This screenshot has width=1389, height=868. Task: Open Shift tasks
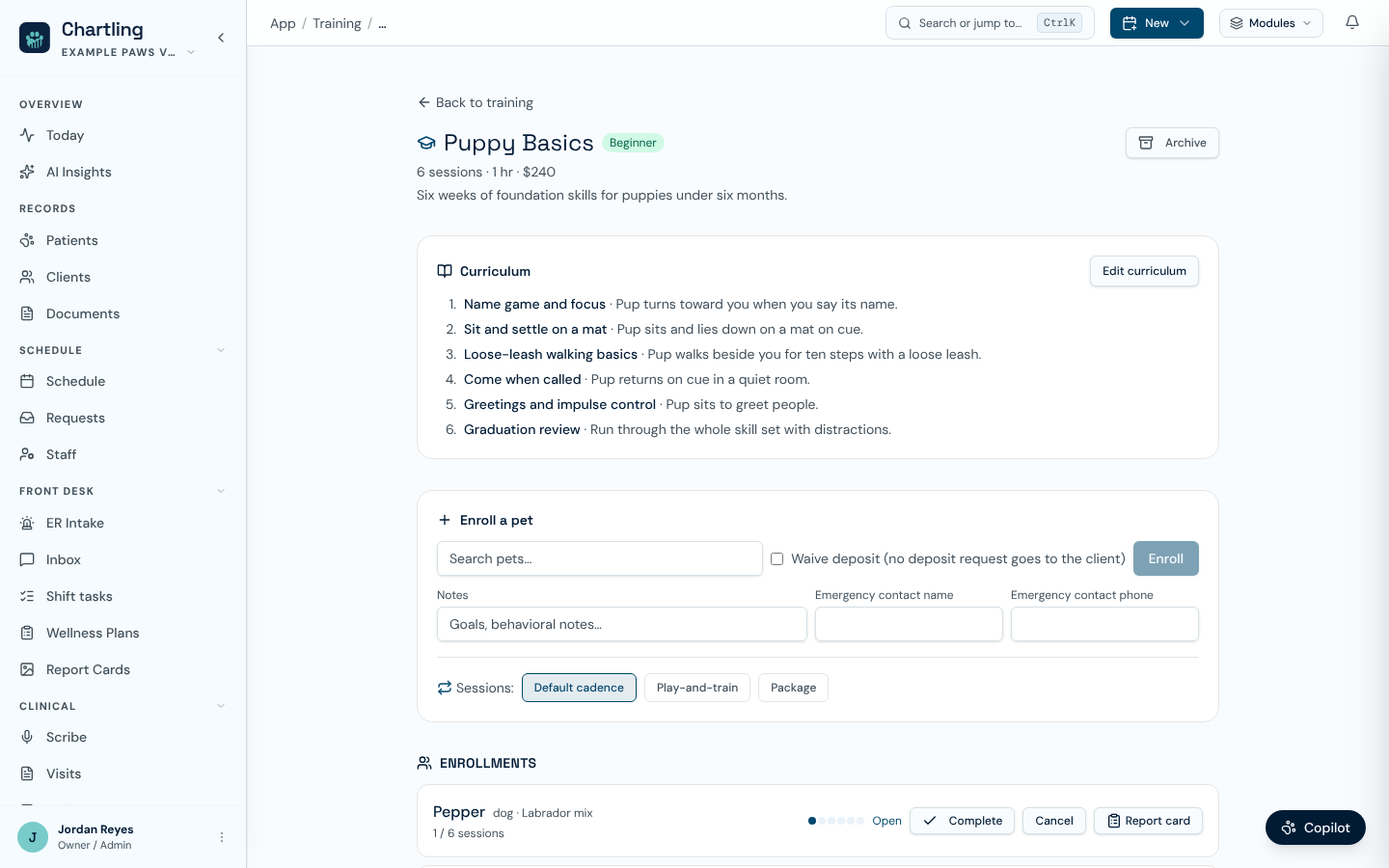coord(123,596)
